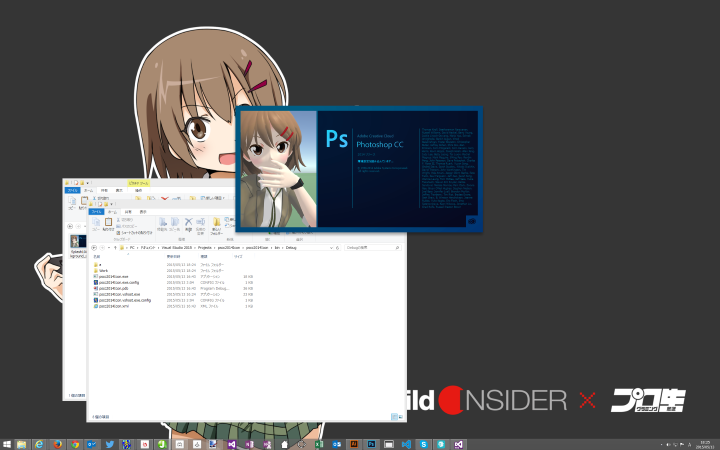Click the Skype icon on the taskbar
The height and width of the screenshot is (450, 720).
tap(423, 443)
